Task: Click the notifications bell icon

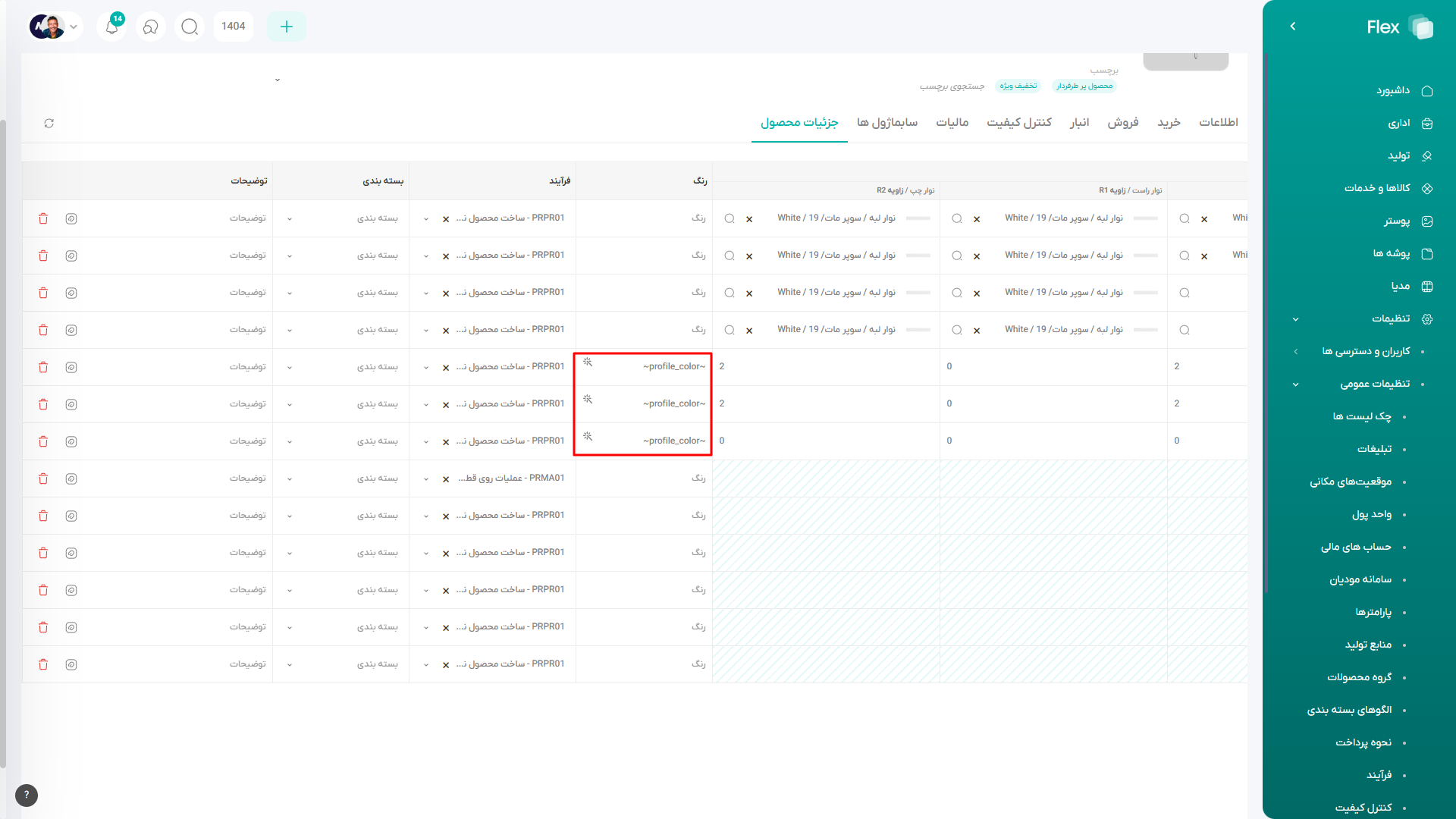Action: tap(111, 27)
